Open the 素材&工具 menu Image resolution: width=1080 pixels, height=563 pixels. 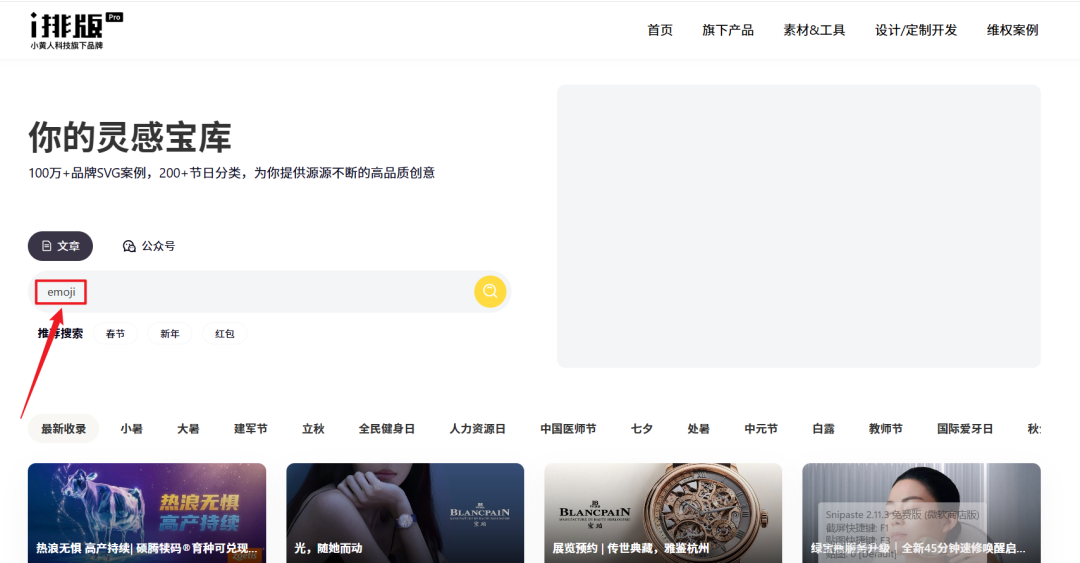click(x=814, y=30)
